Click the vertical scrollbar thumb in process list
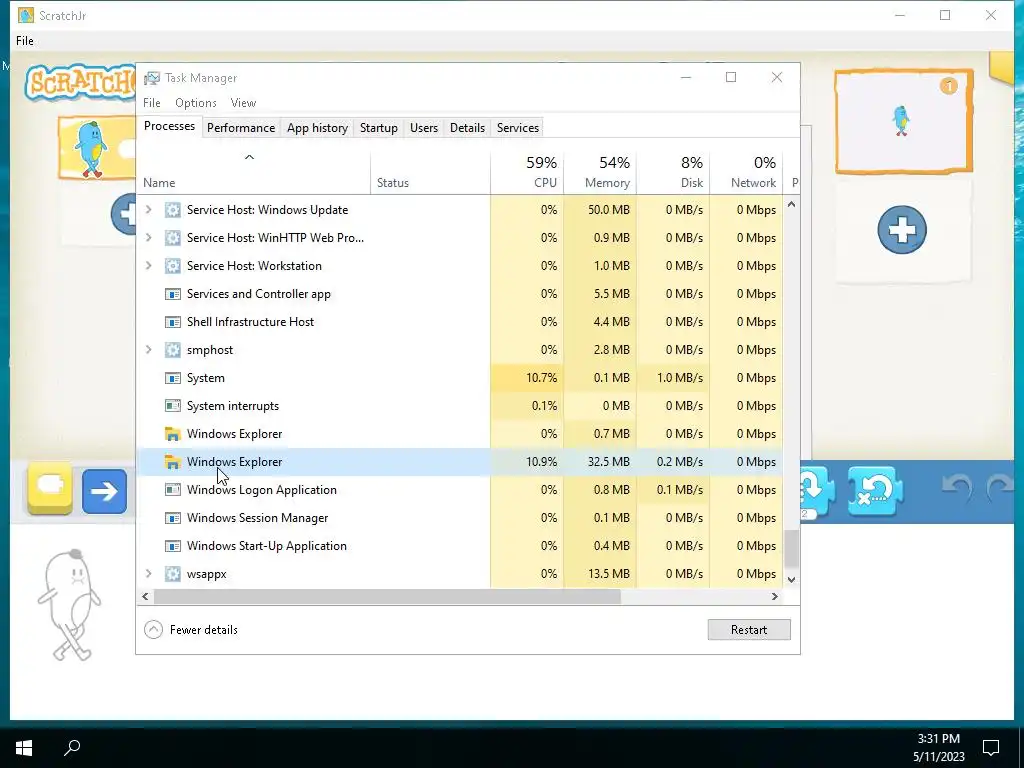This screenshot has height=768, width=1024. pyautogui.click(x=792, y=549)
